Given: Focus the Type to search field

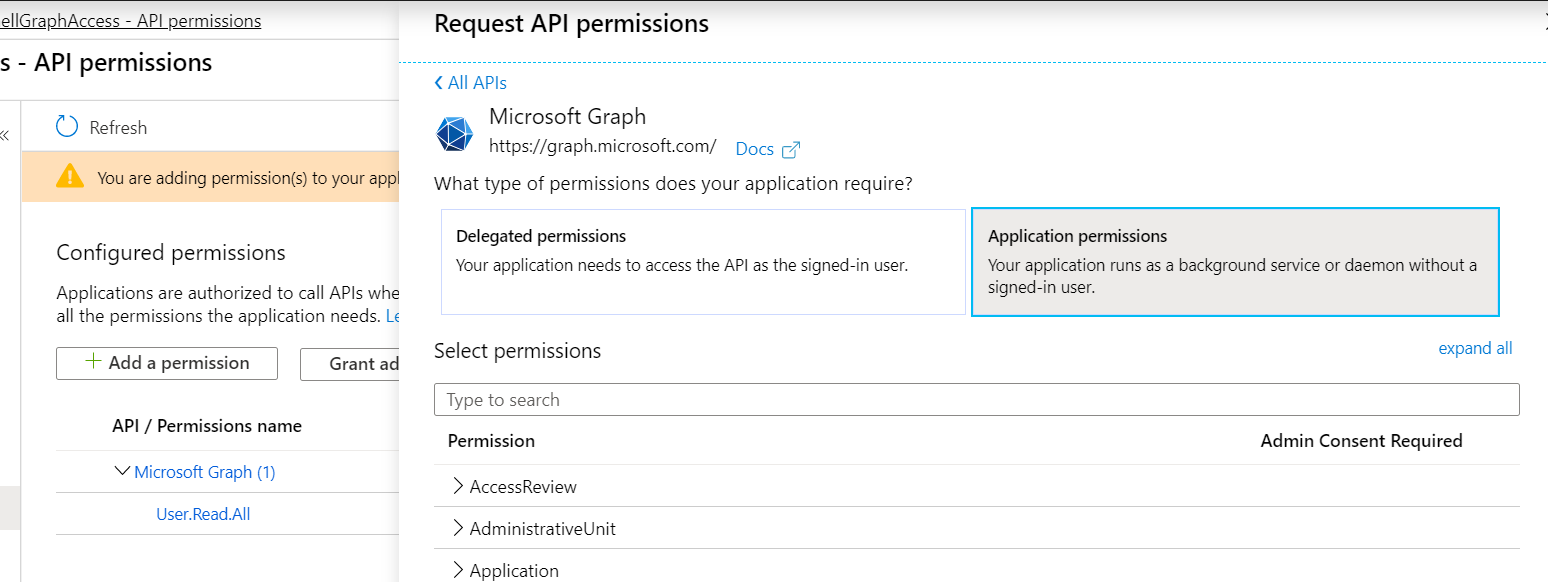Looking at the screenshot, I should pos(976,400).
